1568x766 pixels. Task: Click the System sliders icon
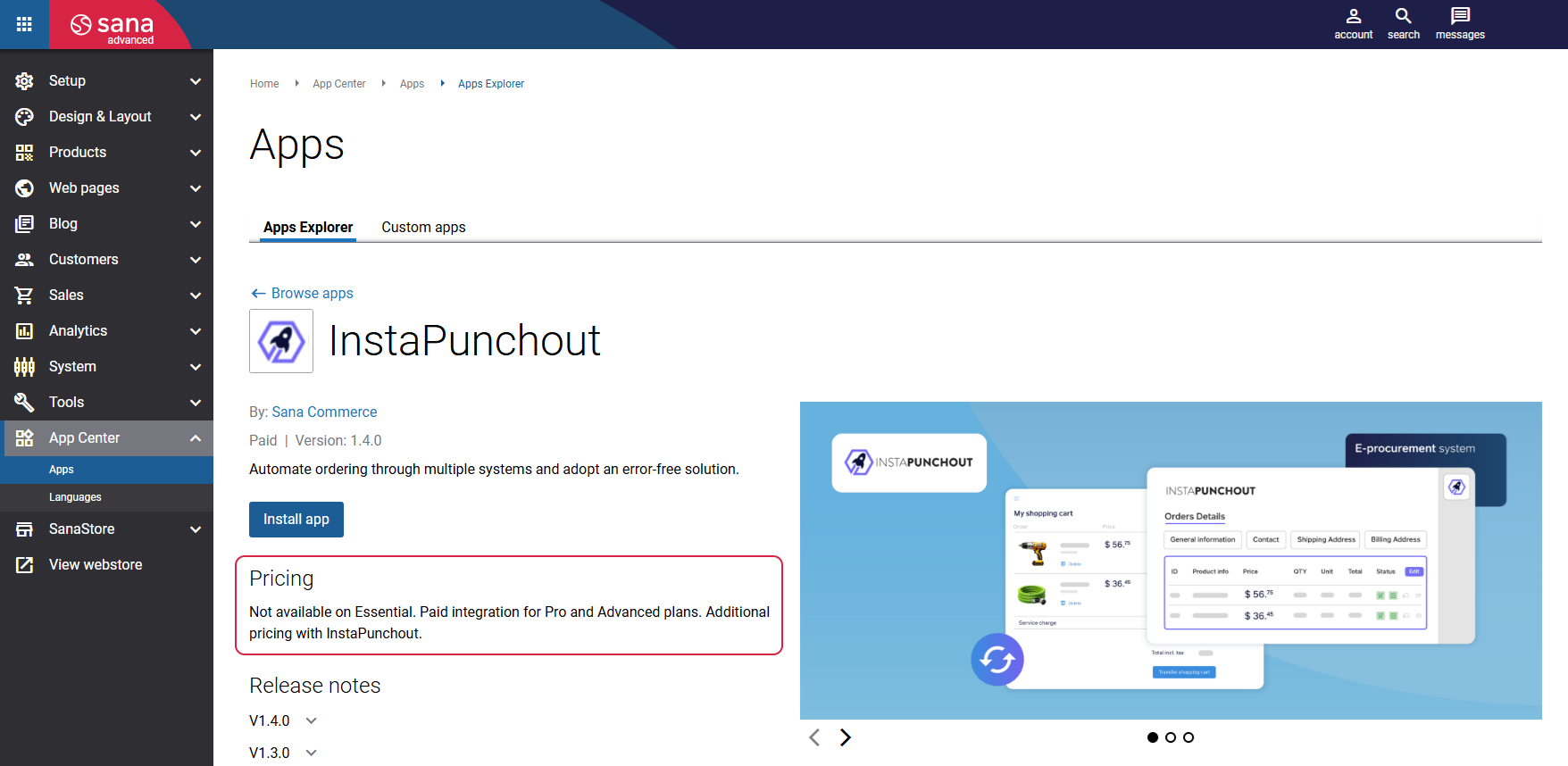tap(24, 367)
